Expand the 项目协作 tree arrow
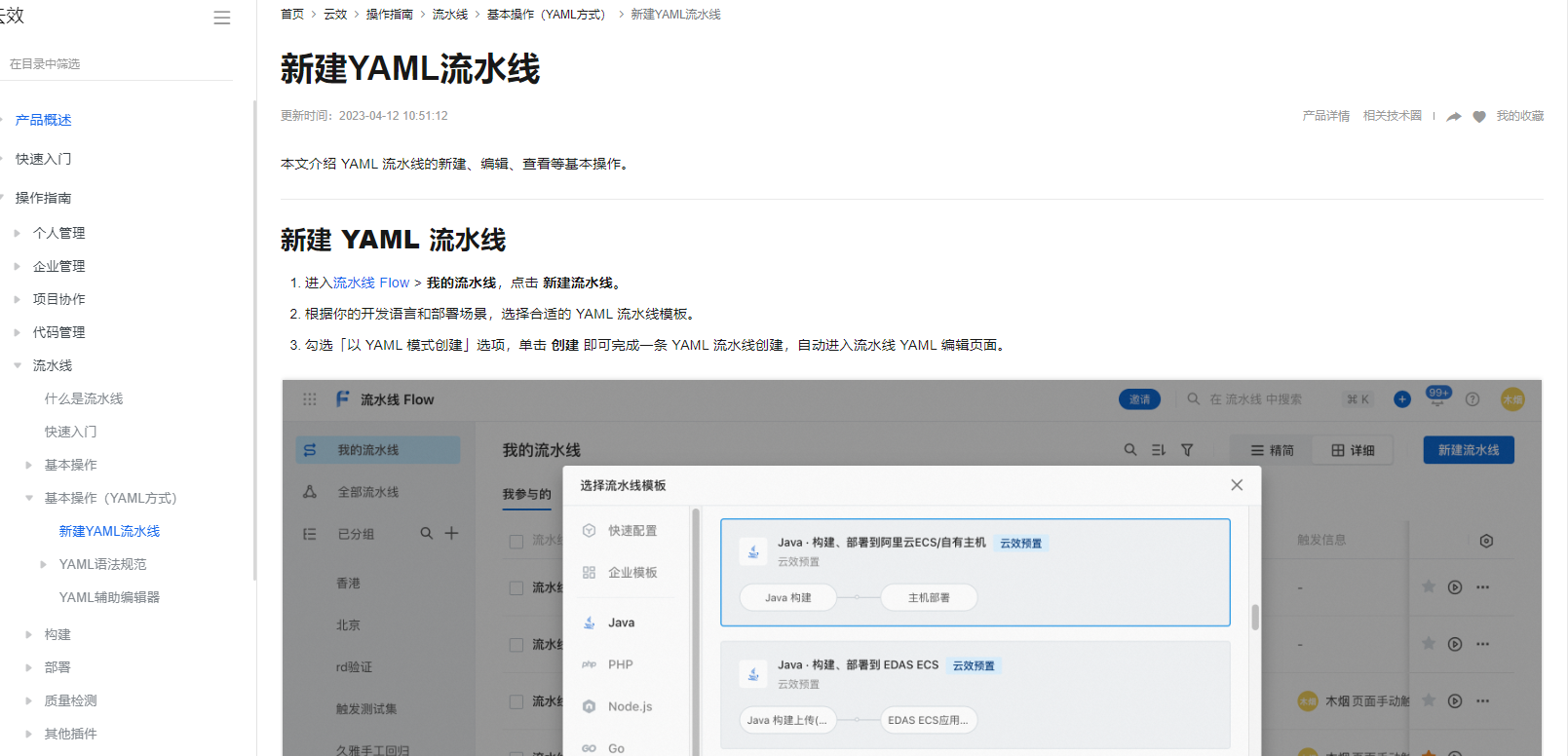1568x756 pixels. pos(18,299)
